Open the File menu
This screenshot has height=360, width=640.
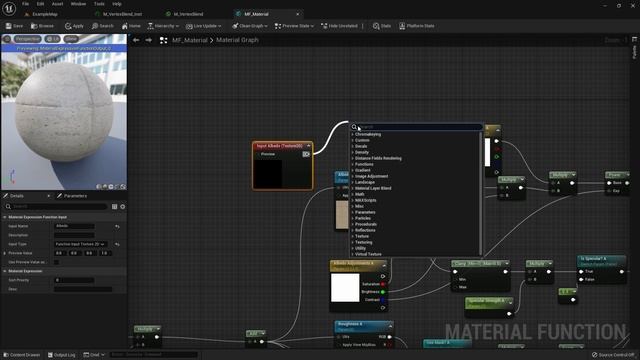25,4
